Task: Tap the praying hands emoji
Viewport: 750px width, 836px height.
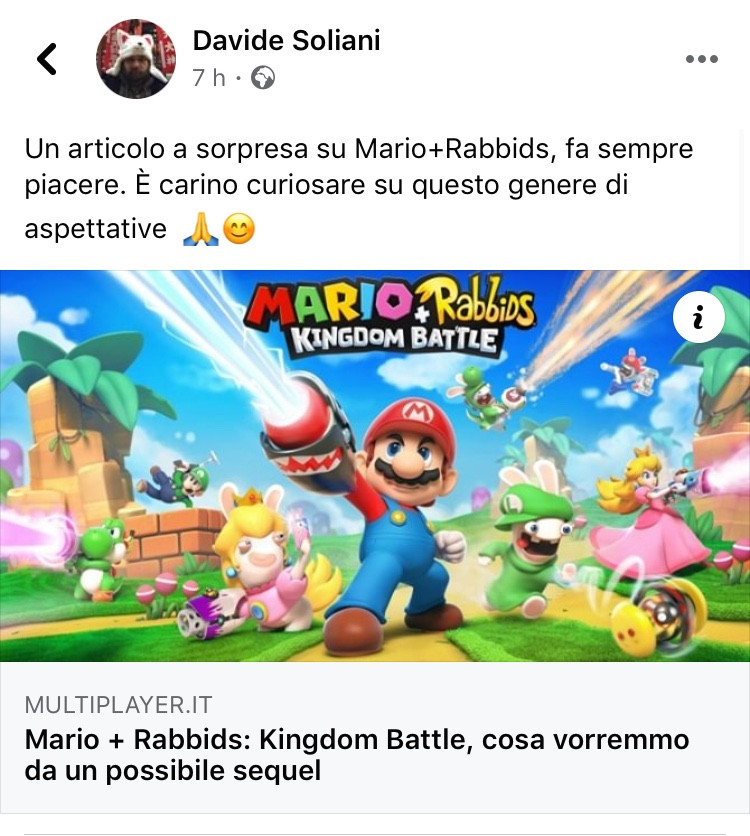Action: (200, 229)
